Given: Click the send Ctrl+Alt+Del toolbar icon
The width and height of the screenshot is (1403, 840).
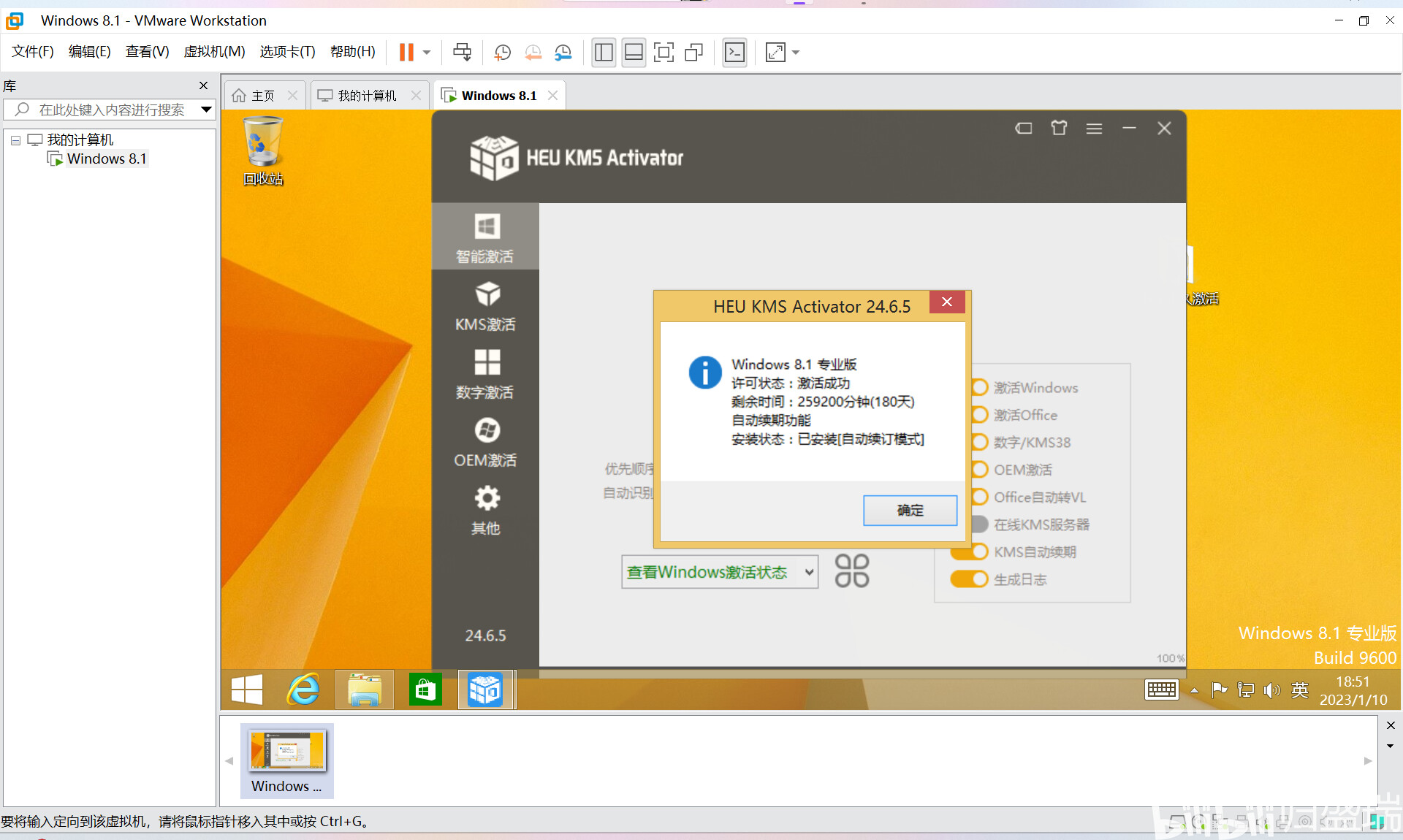Looking at the screenshot, I should [x=462, y=52].
